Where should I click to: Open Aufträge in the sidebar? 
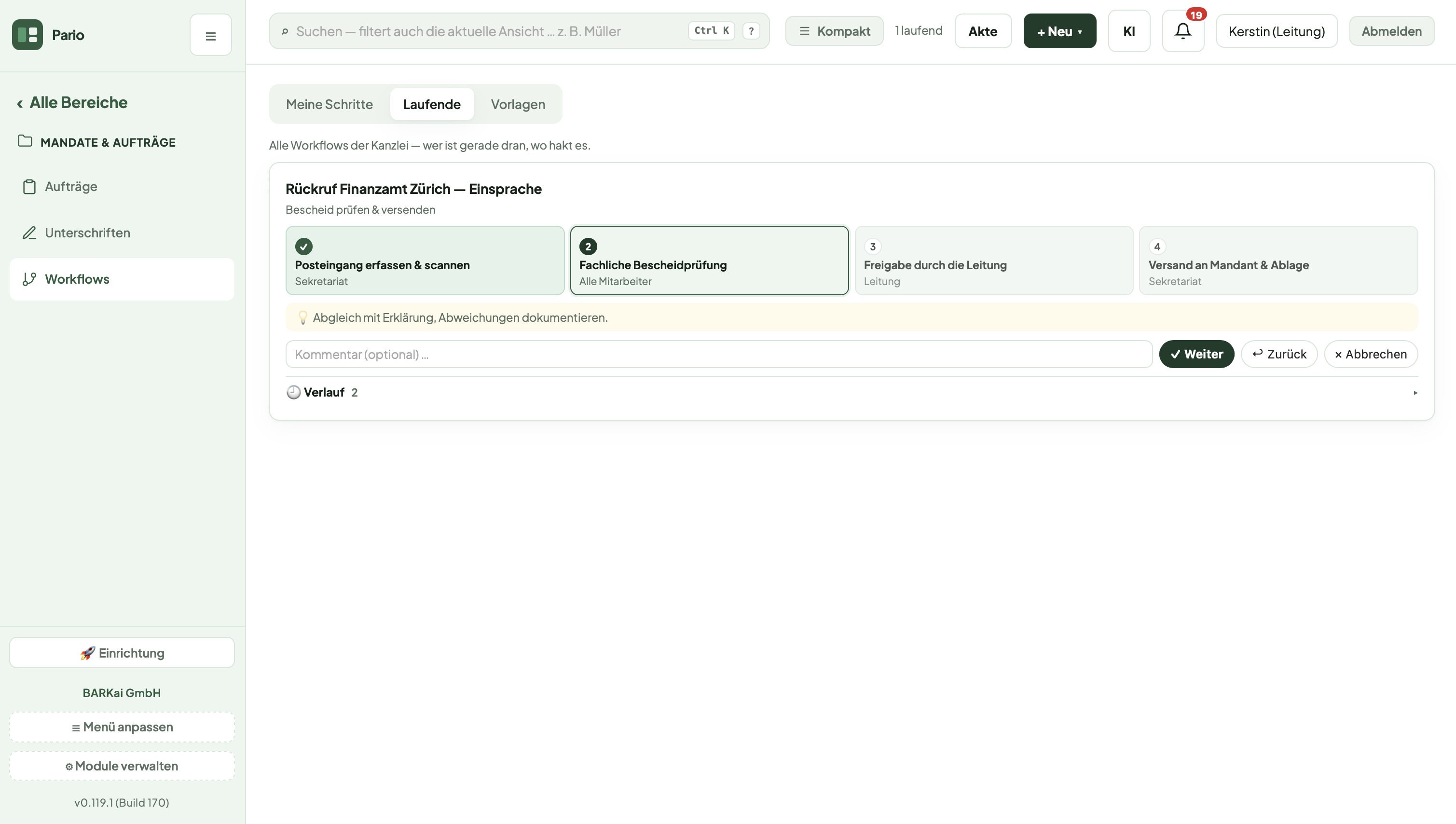point(122,187)
